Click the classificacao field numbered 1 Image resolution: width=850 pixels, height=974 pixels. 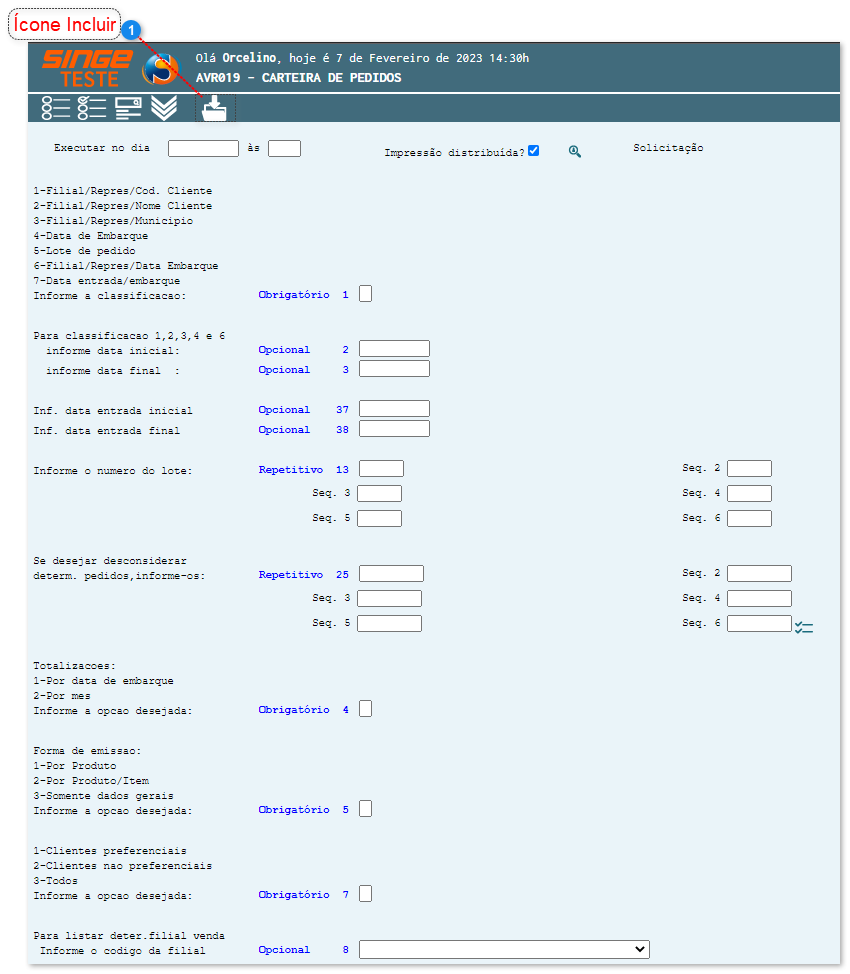point(366,294)
